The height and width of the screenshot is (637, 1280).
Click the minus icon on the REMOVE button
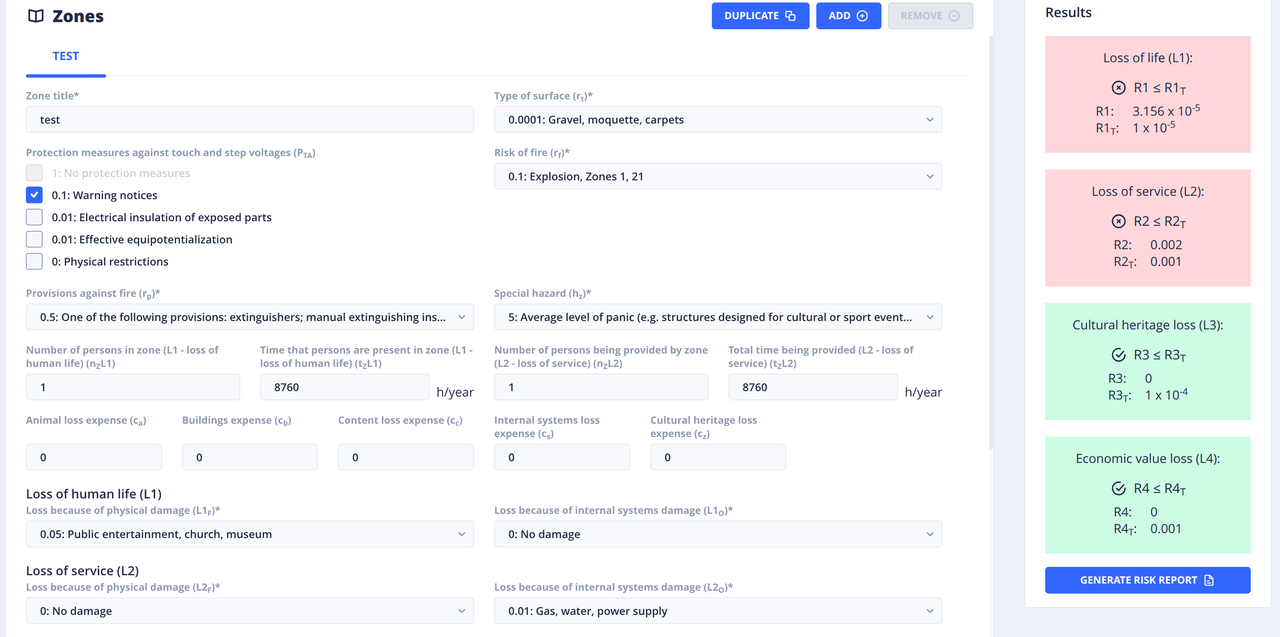pos(952,15)
